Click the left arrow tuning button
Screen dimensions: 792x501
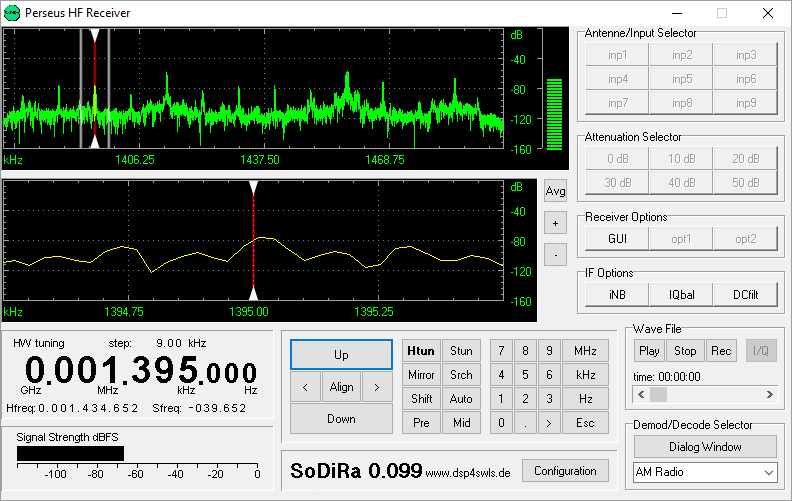pos(305,387)
